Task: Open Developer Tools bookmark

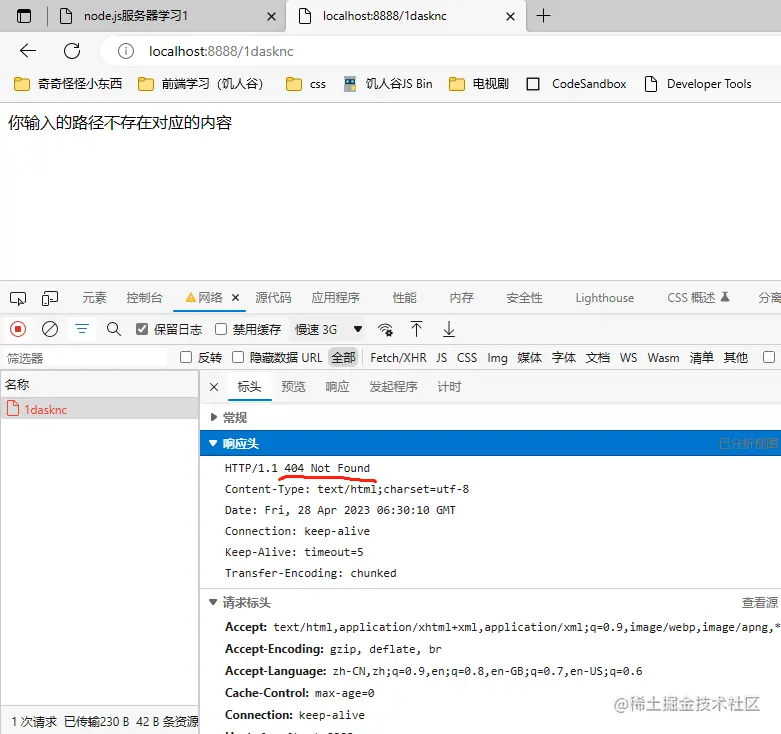Action: pyautogui.click(x=697, y=84)
